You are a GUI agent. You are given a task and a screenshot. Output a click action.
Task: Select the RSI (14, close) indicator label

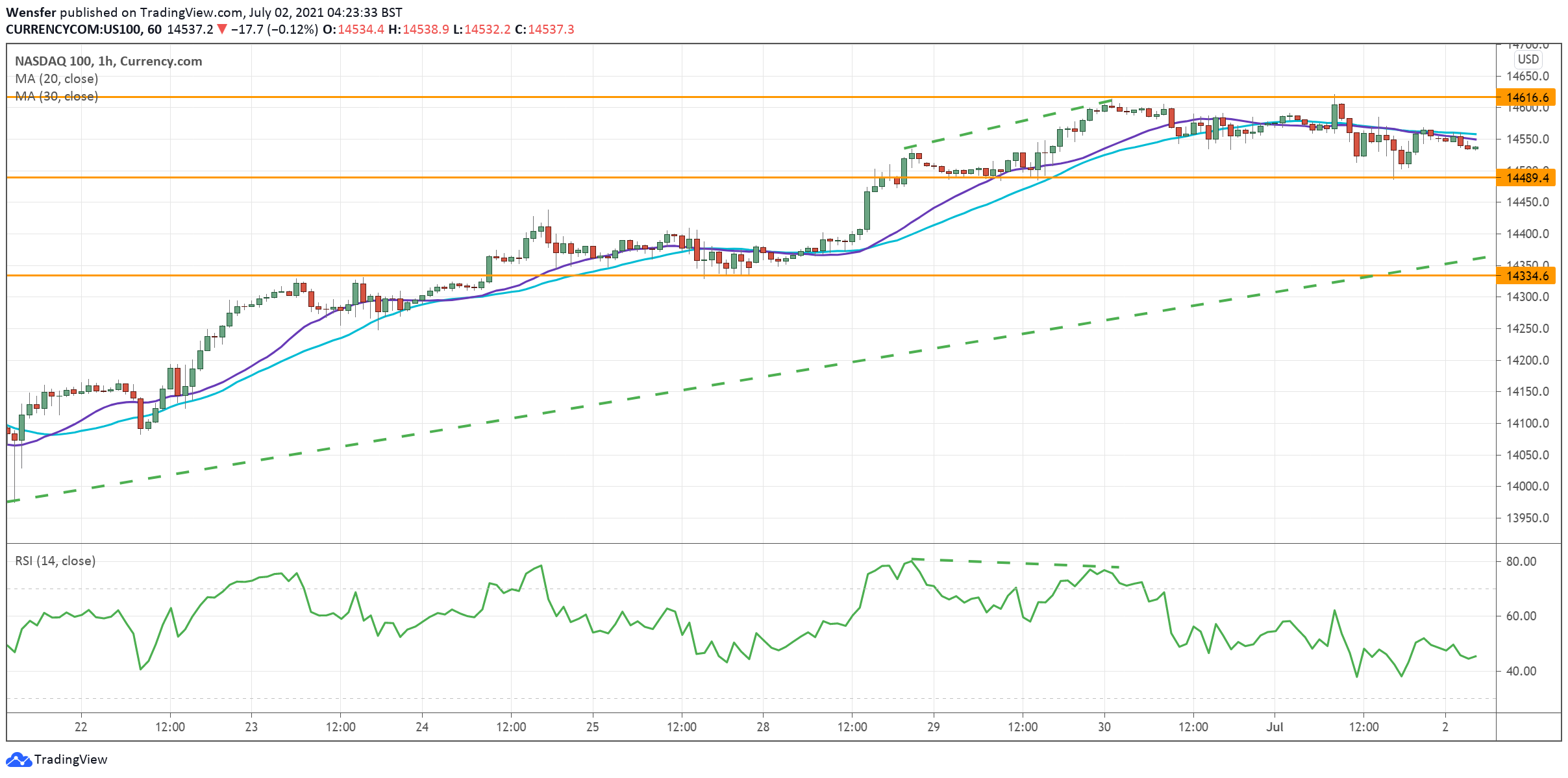pos(55,561)
